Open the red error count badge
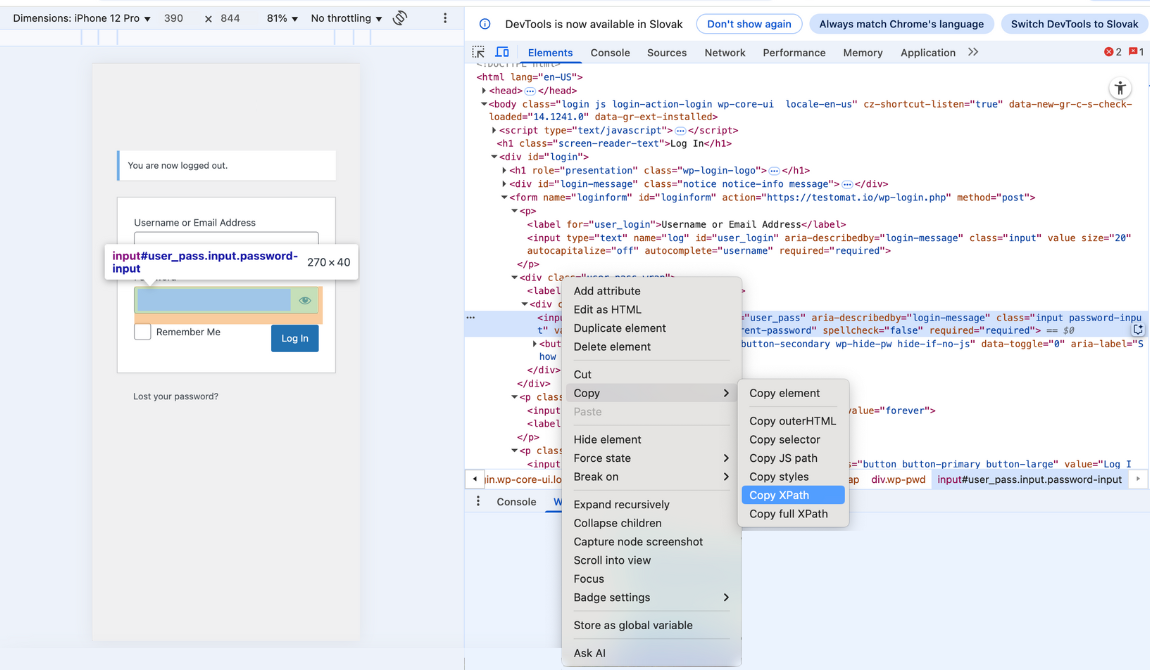 pyautogui.click(x=1109, y=51)
